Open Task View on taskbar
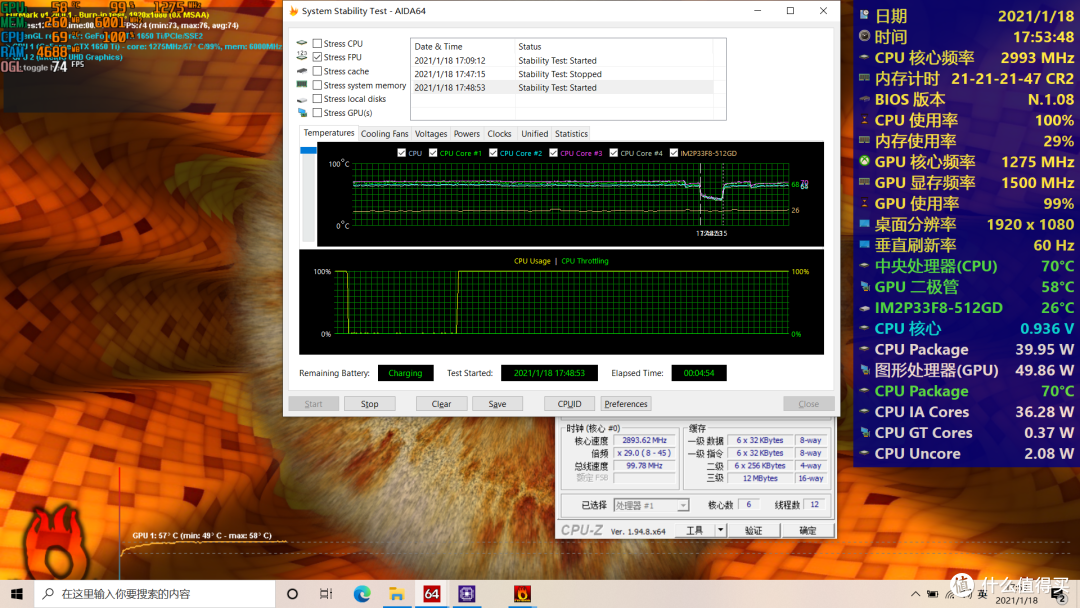This screenshot has height=608, width=1080. click(x=326, y=594)
